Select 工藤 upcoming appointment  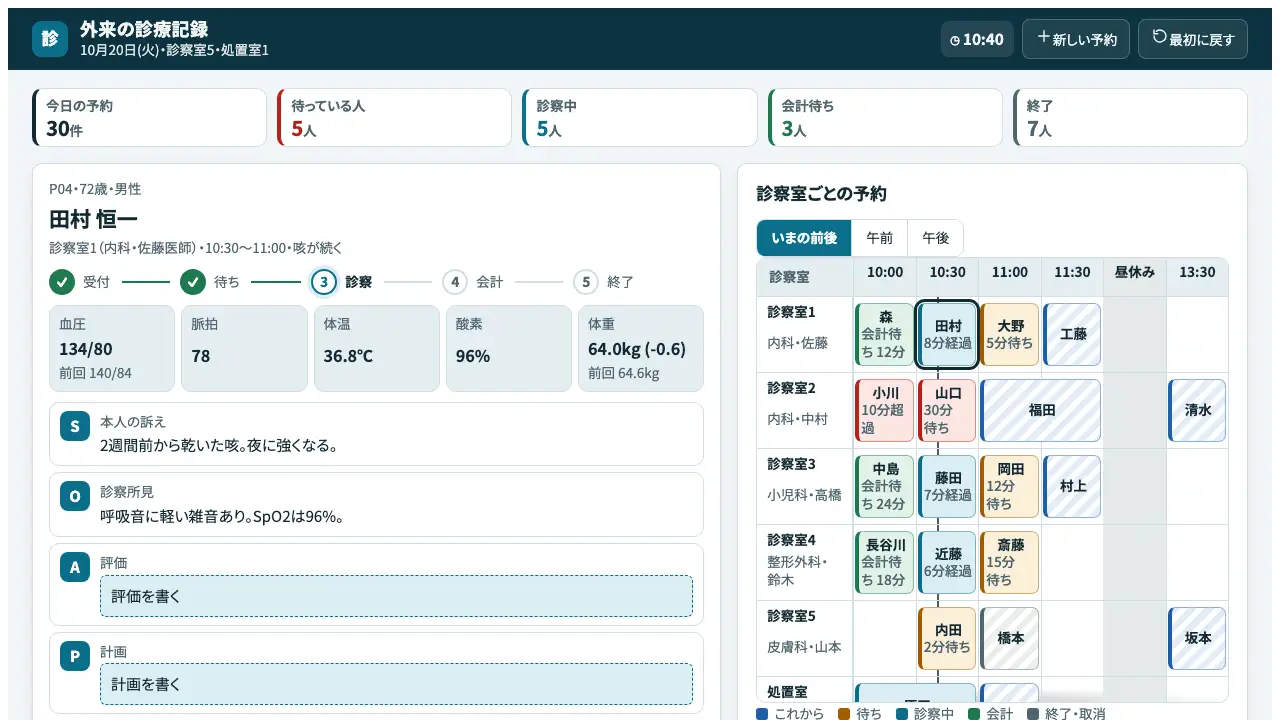tap(1072, 335)
